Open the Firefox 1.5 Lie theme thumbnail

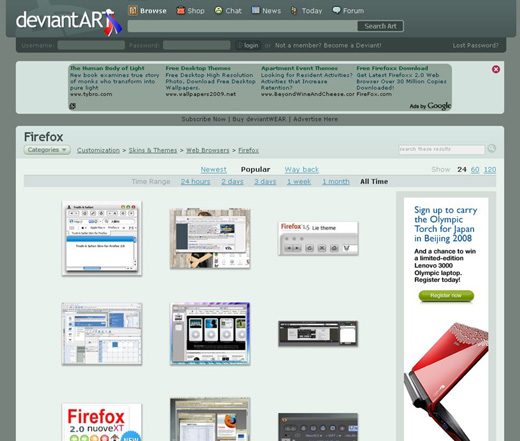point(318,238)
